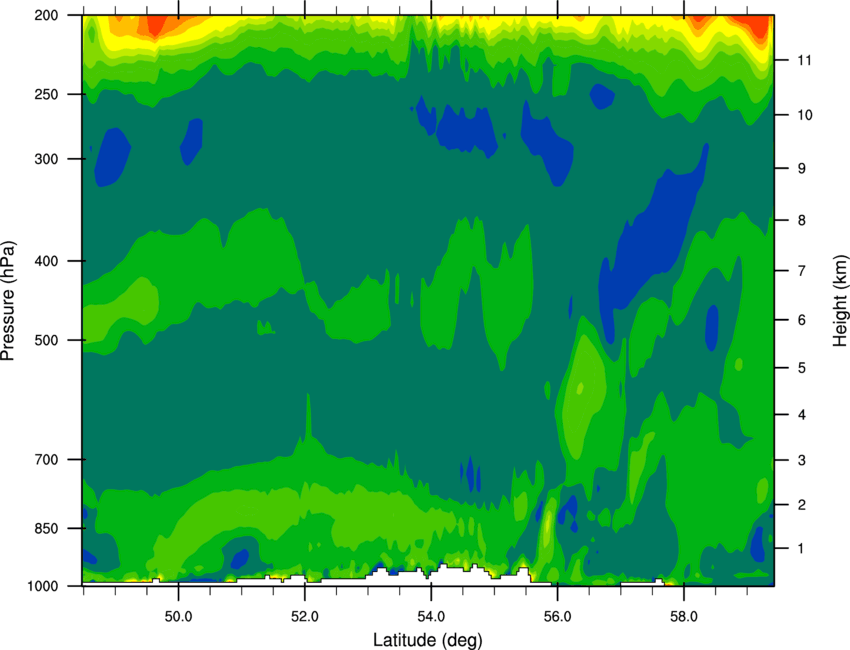Click the 2 km height label
The image size is (850, 650).
click(x=802, y=505)
